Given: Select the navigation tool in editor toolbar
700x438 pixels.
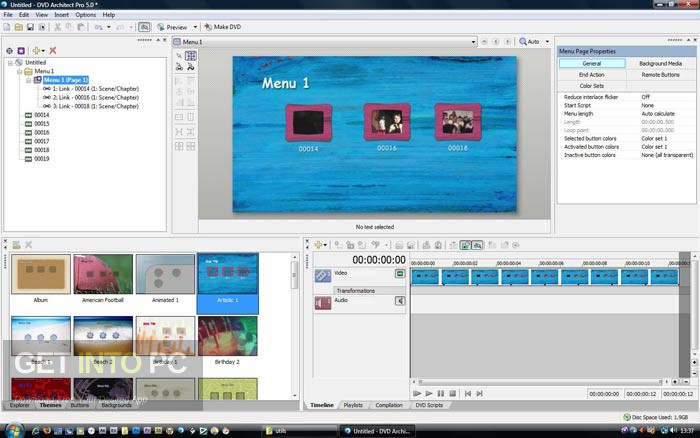Looking at the screenshot, I should pyautogui.click(x=179, y=67).
